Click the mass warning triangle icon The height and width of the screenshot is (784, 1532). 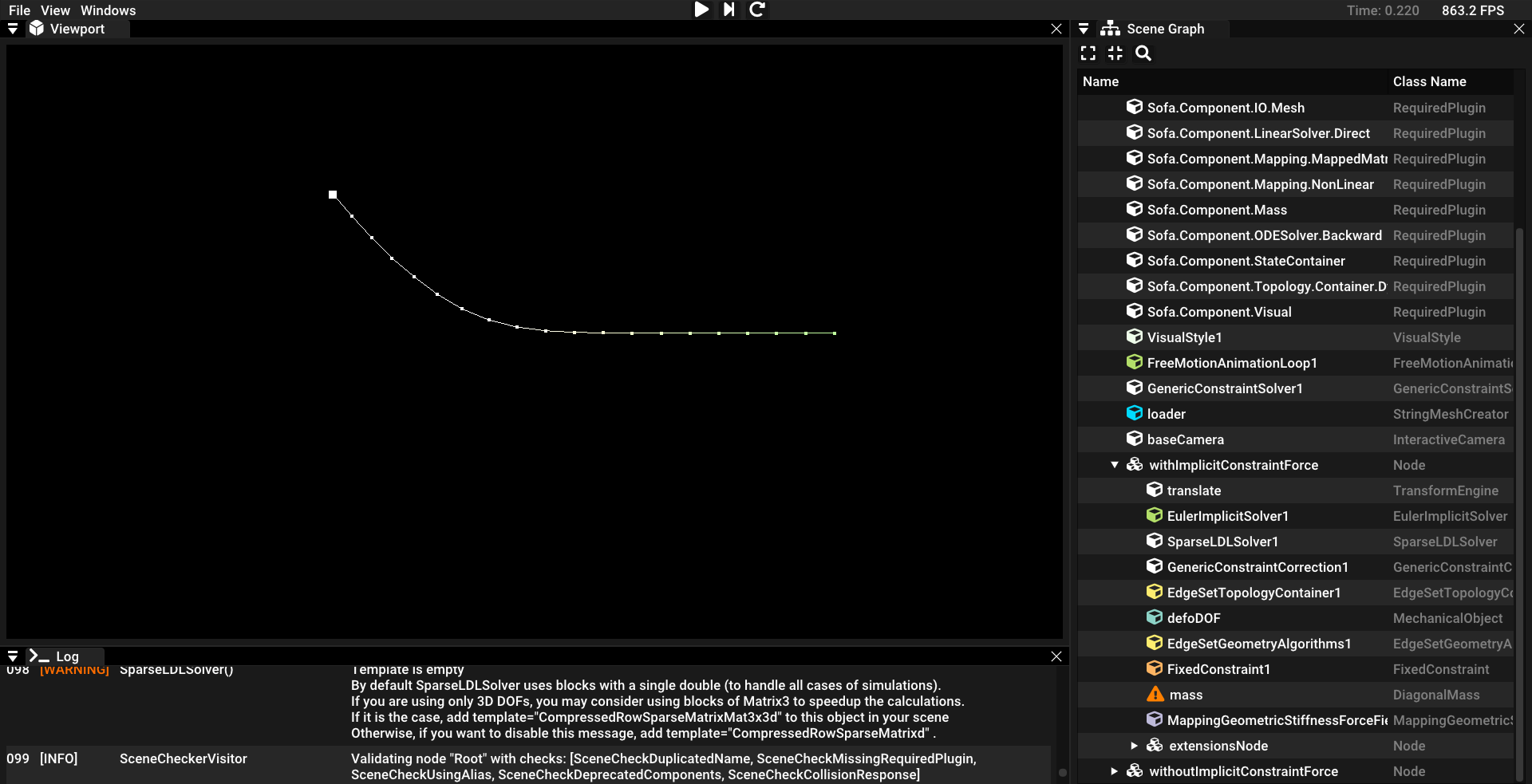pos(1155,695)
